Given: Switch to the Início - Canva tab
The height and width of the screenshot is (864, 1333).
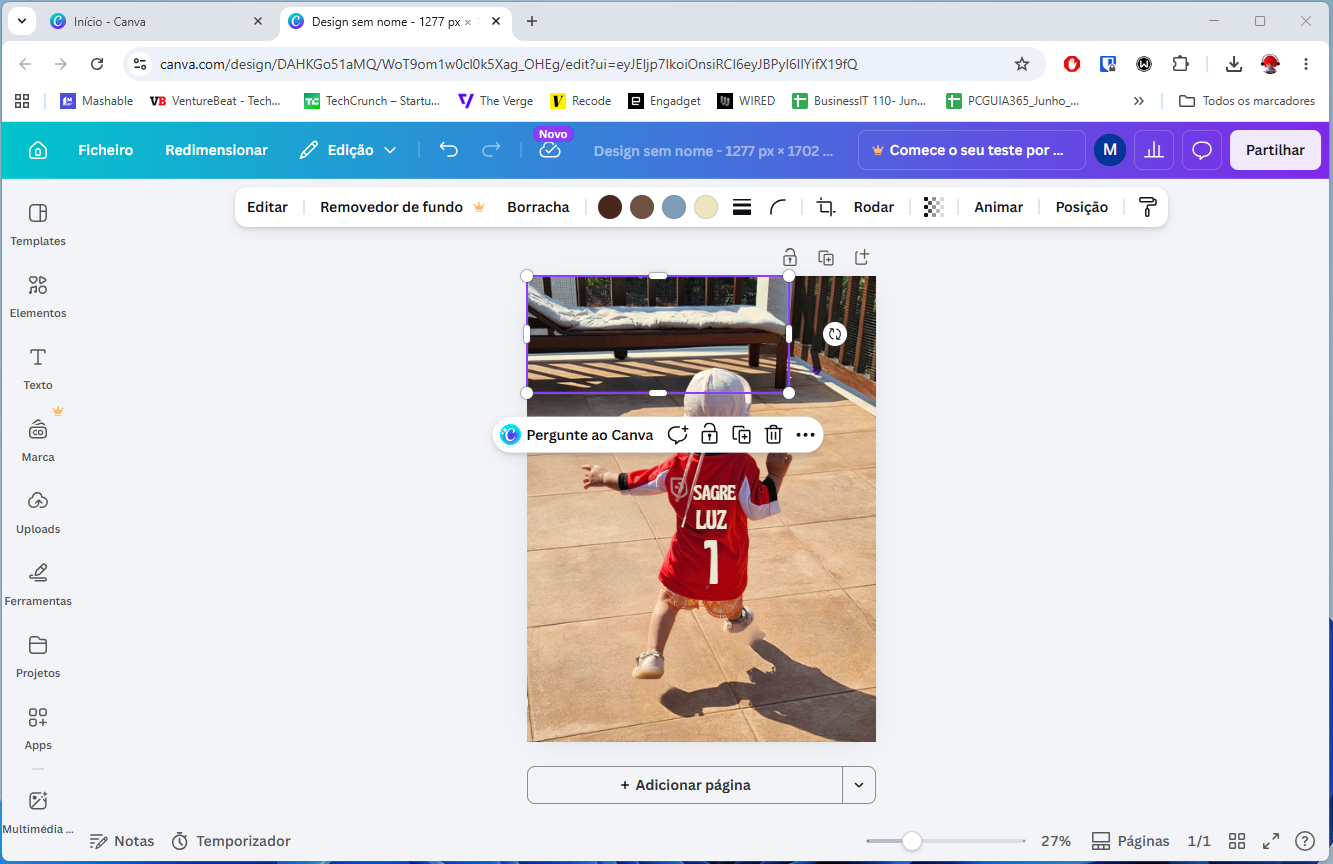Looking at the screenshot, I should (x=156, y=21).
